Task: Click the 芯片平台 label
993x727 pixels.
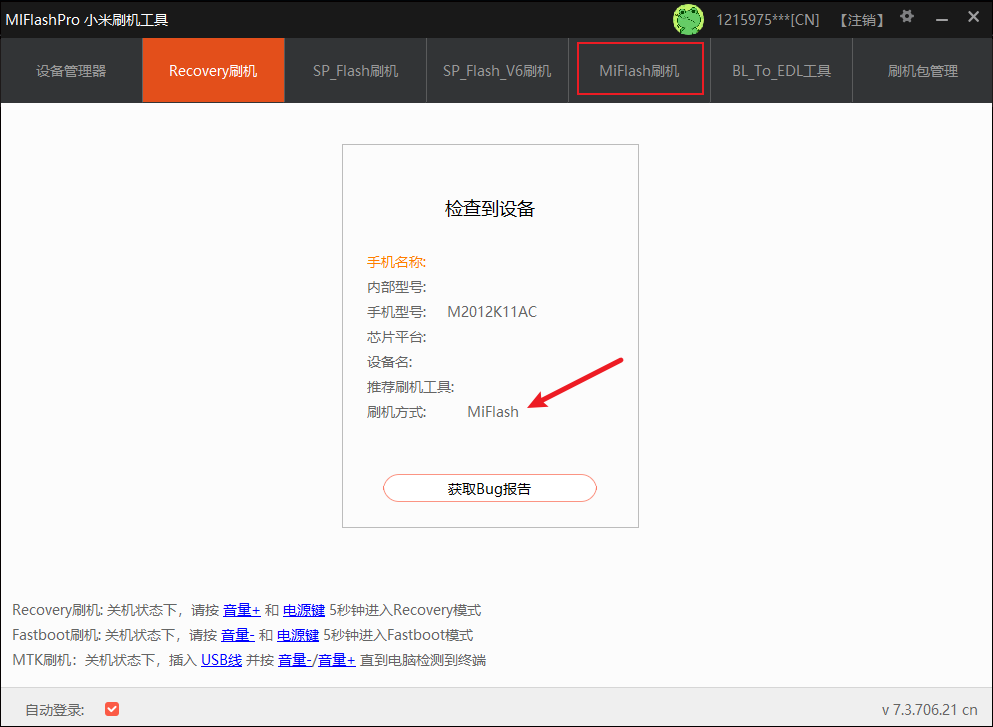Action: pos(396,337)
